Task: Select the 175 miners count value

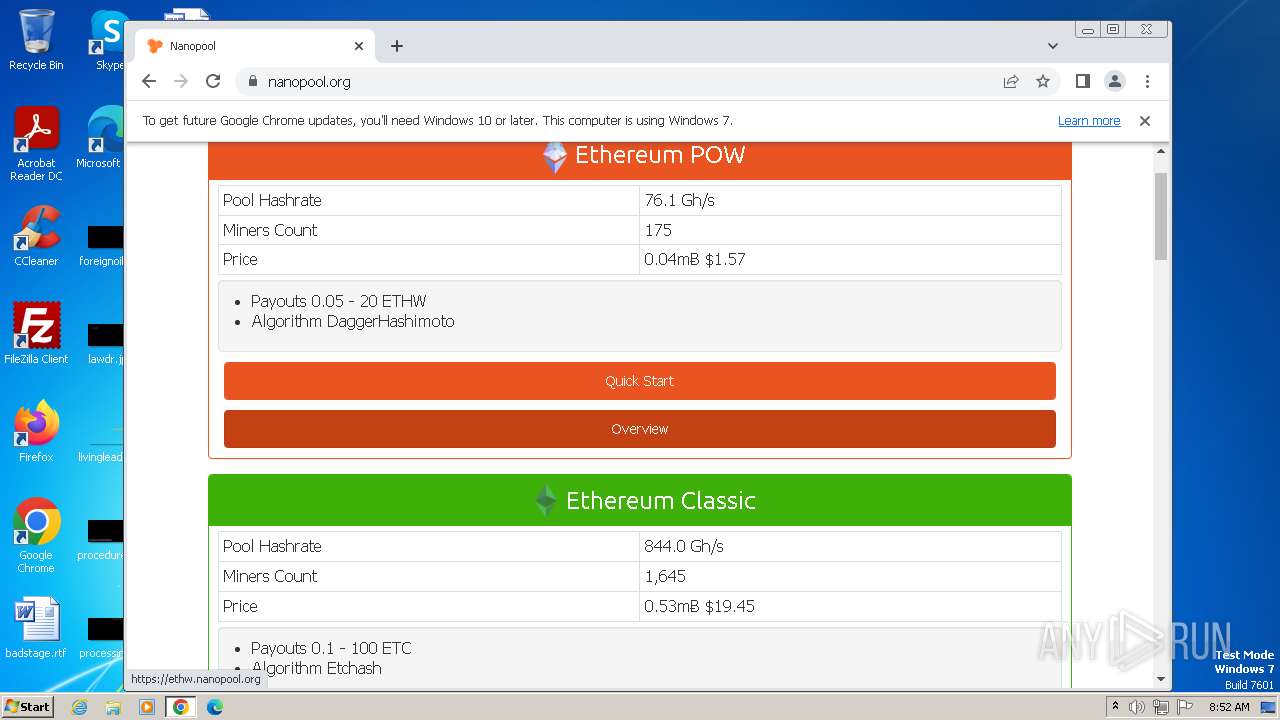Action: [x=658, y=230]
